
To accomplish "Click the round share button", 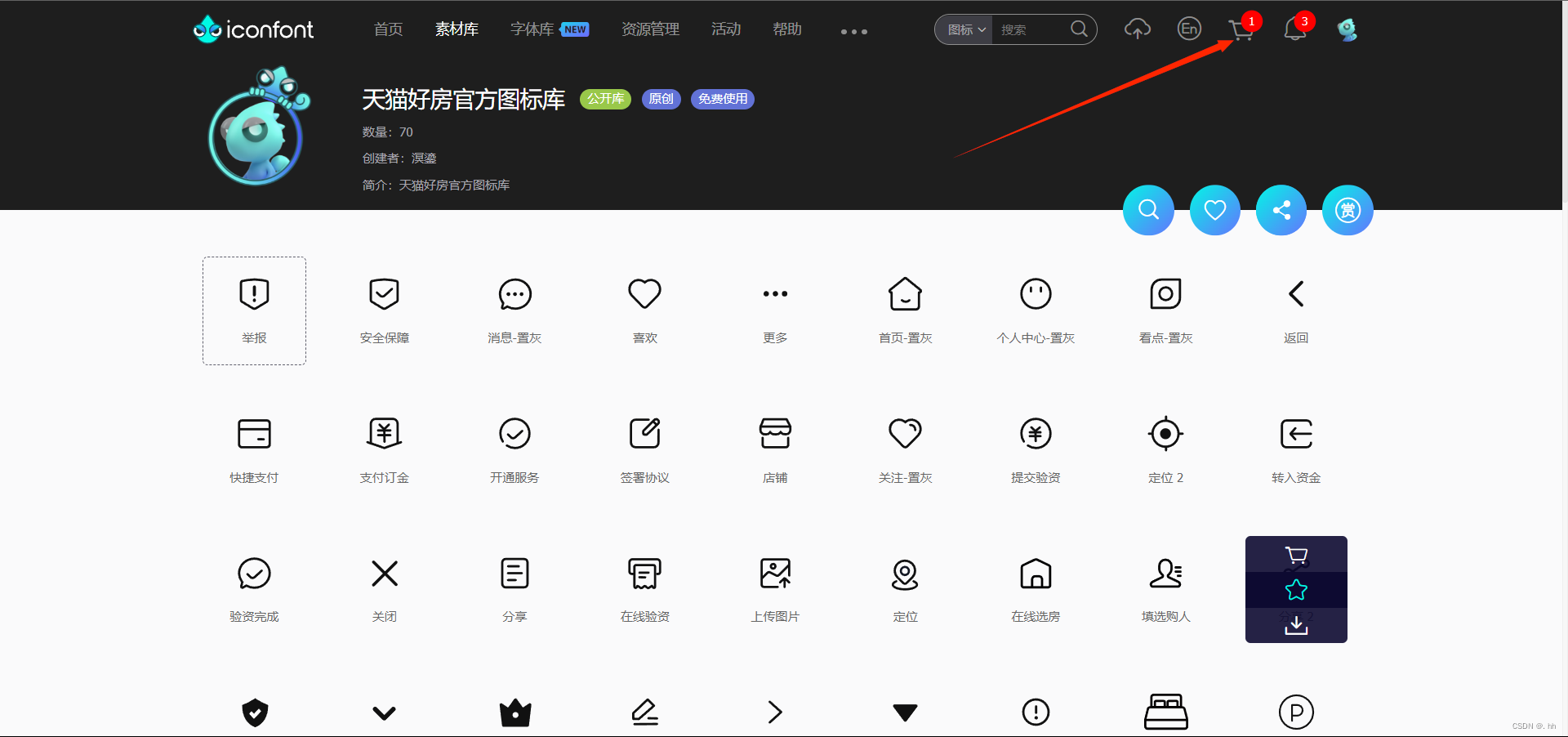I will click(1281, 210).
